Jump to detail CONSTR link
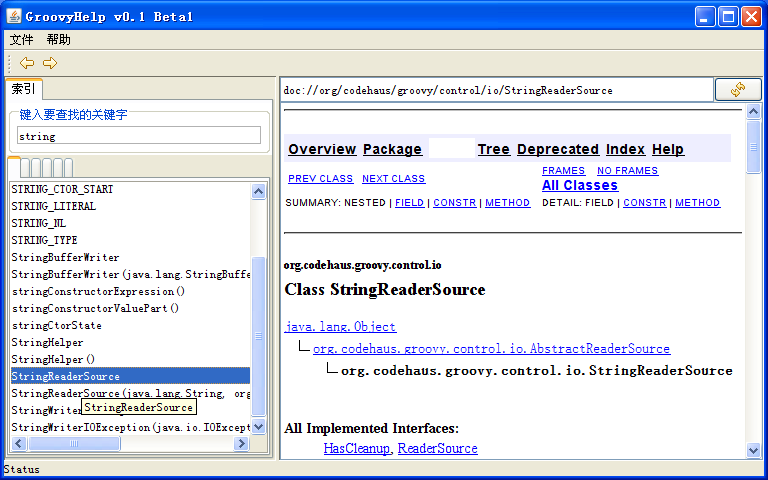 click(x=645, y=203)
